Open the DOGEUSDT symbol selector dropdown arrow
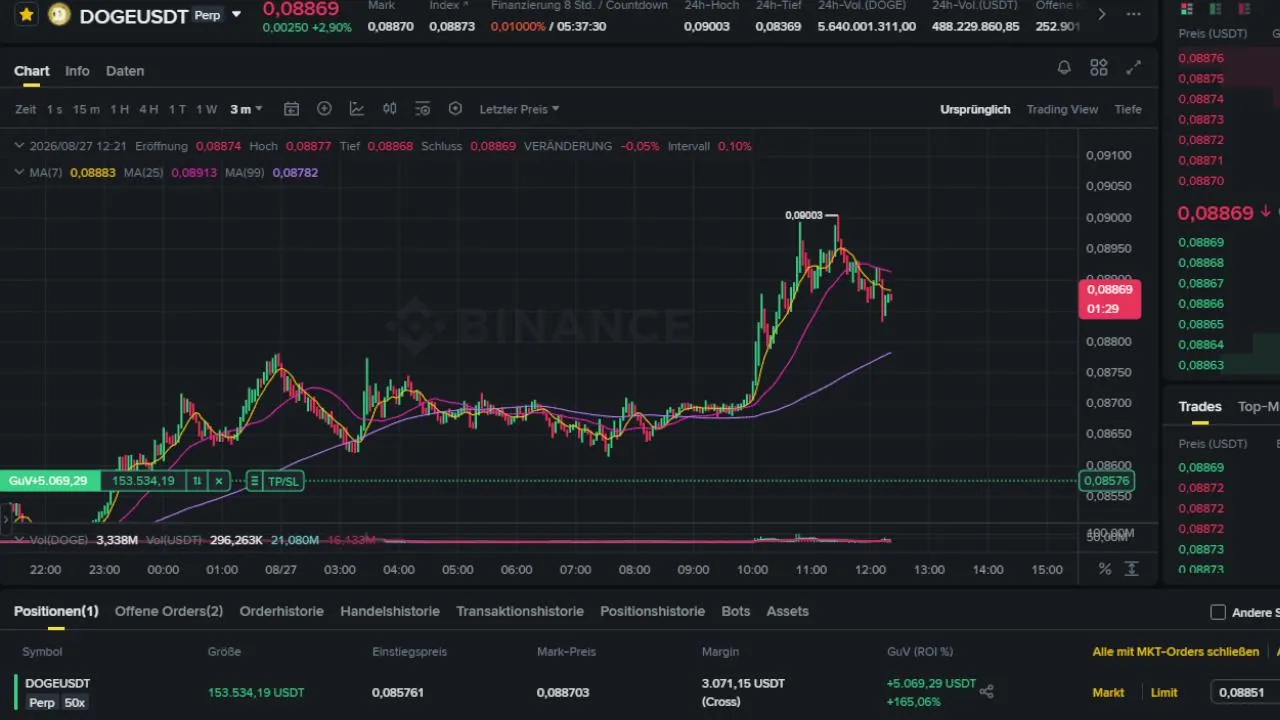Image resolution: width=1280 pixels, height=720 pixels. click(x=236, y=15)
